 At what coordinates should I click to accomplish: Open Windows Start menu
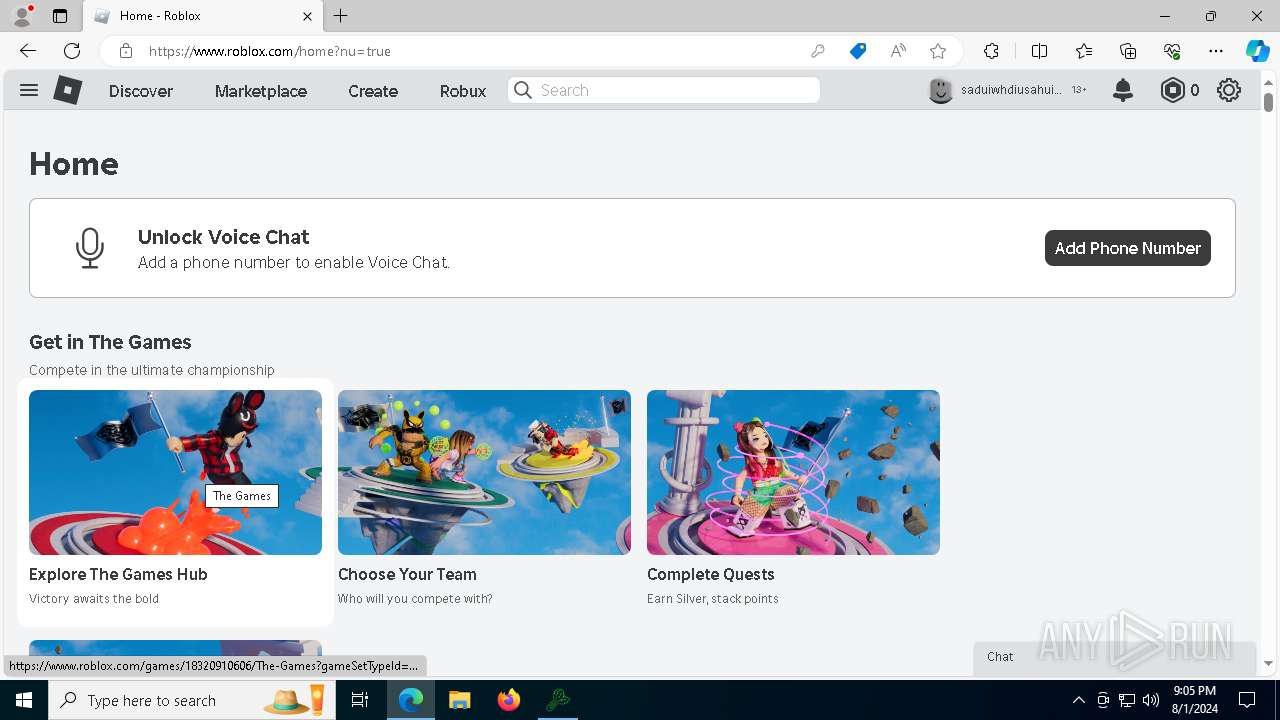pos(24,700)
